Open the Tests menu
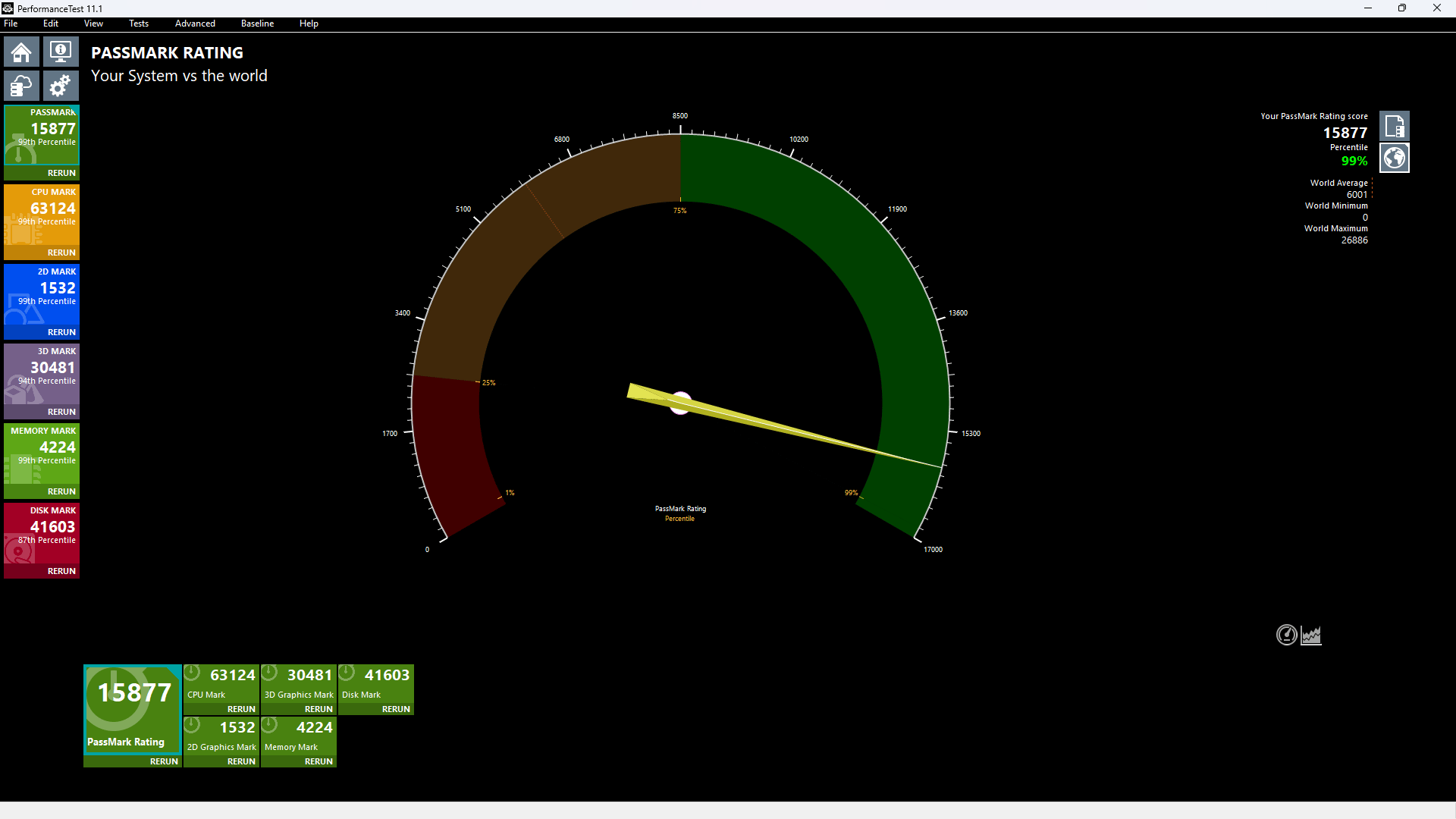Image resolution: width=1456 pixels, height=819 pixels. tap(139, 24)
